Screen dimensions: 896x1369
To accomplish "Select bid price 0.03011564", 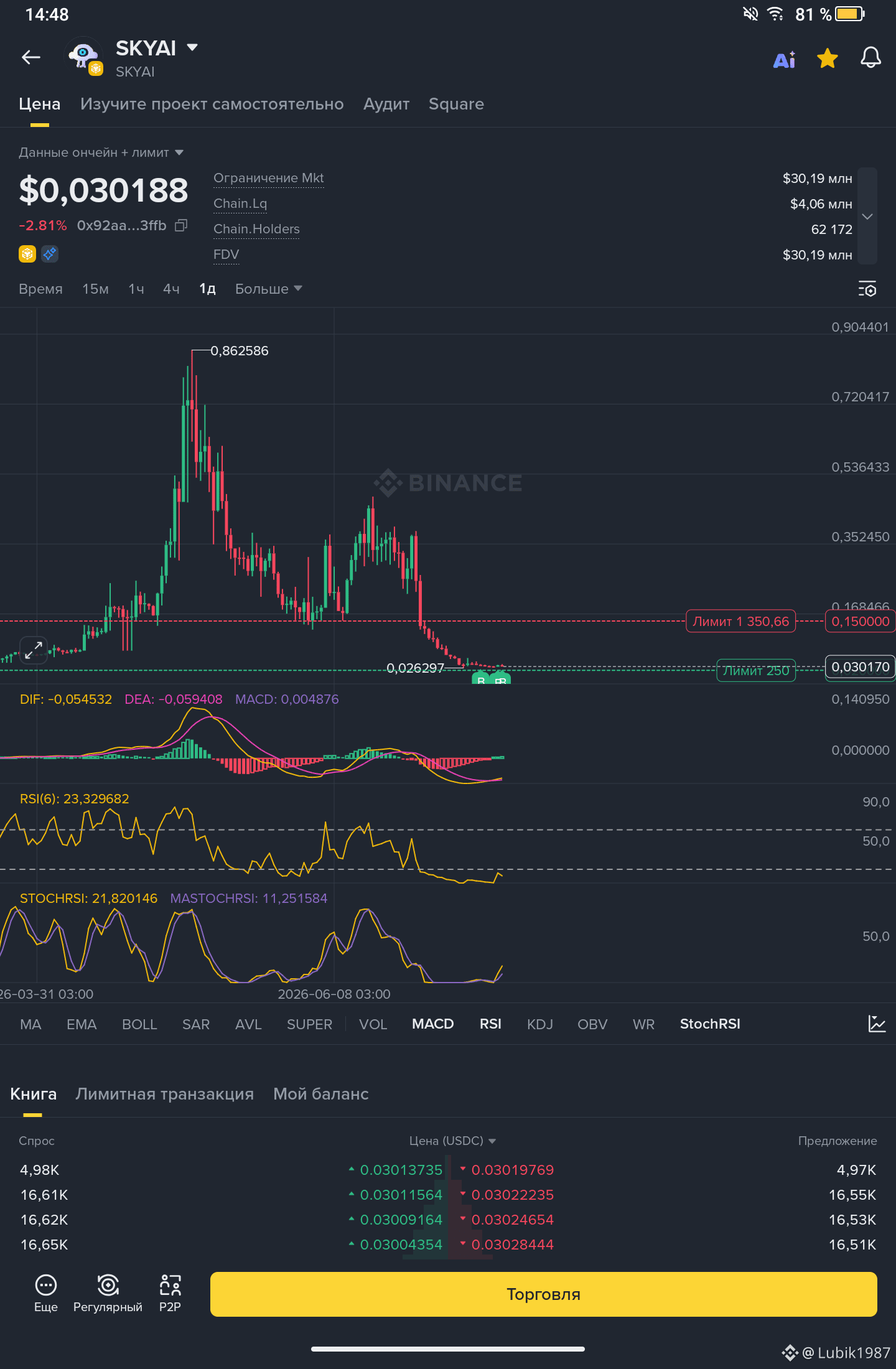I will pos(401,1195).
